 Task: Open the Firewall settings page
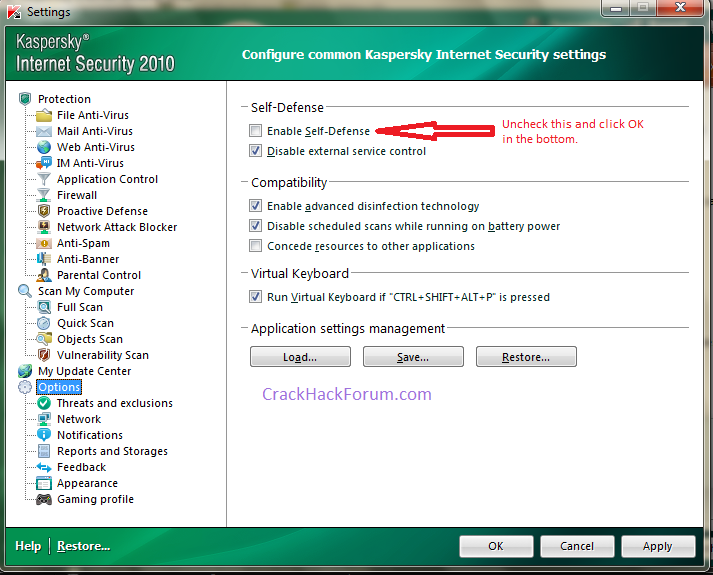click(77, 195)
